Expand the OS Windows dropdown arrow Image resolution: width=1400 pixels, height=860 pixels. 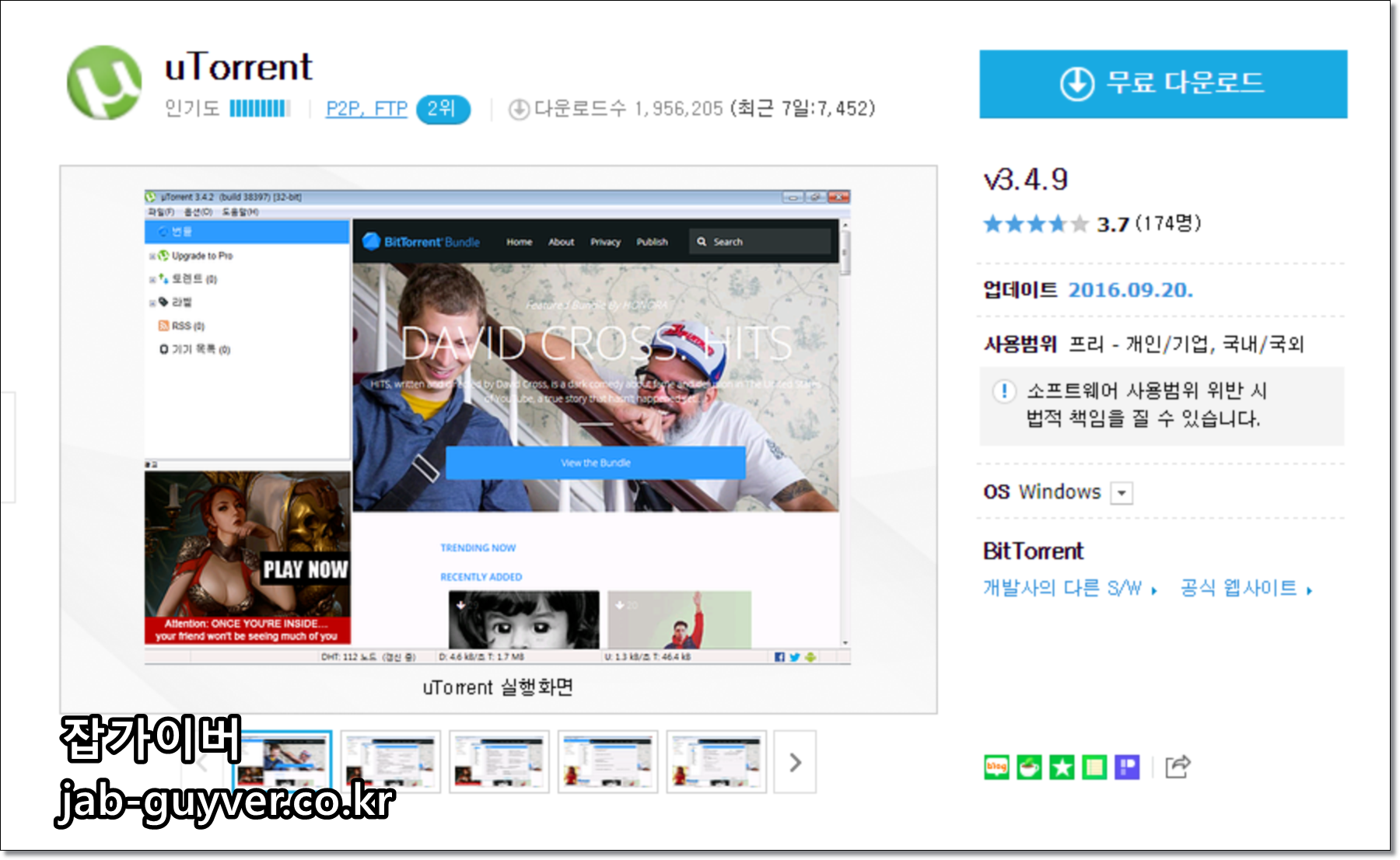tap(1122, 493)
